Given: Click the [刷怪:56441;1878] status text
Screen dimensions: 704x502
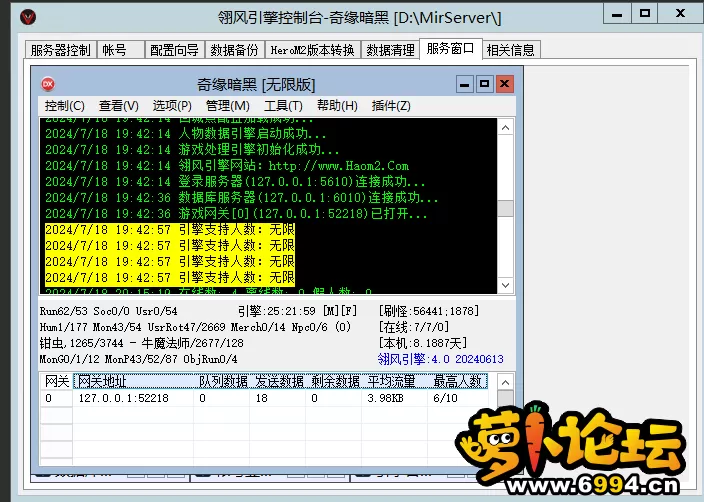Looking at the screenshot, I should (429, 311).
